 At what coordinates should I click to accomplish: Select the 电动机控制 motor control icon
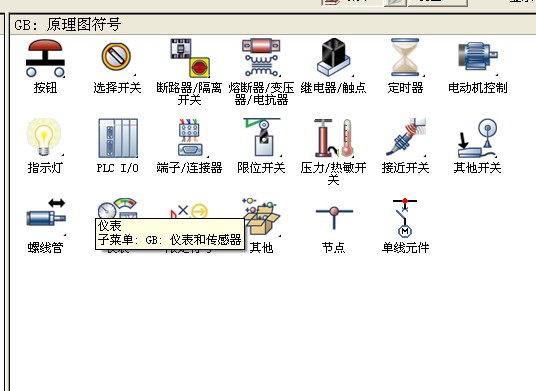tap(478, 57)
